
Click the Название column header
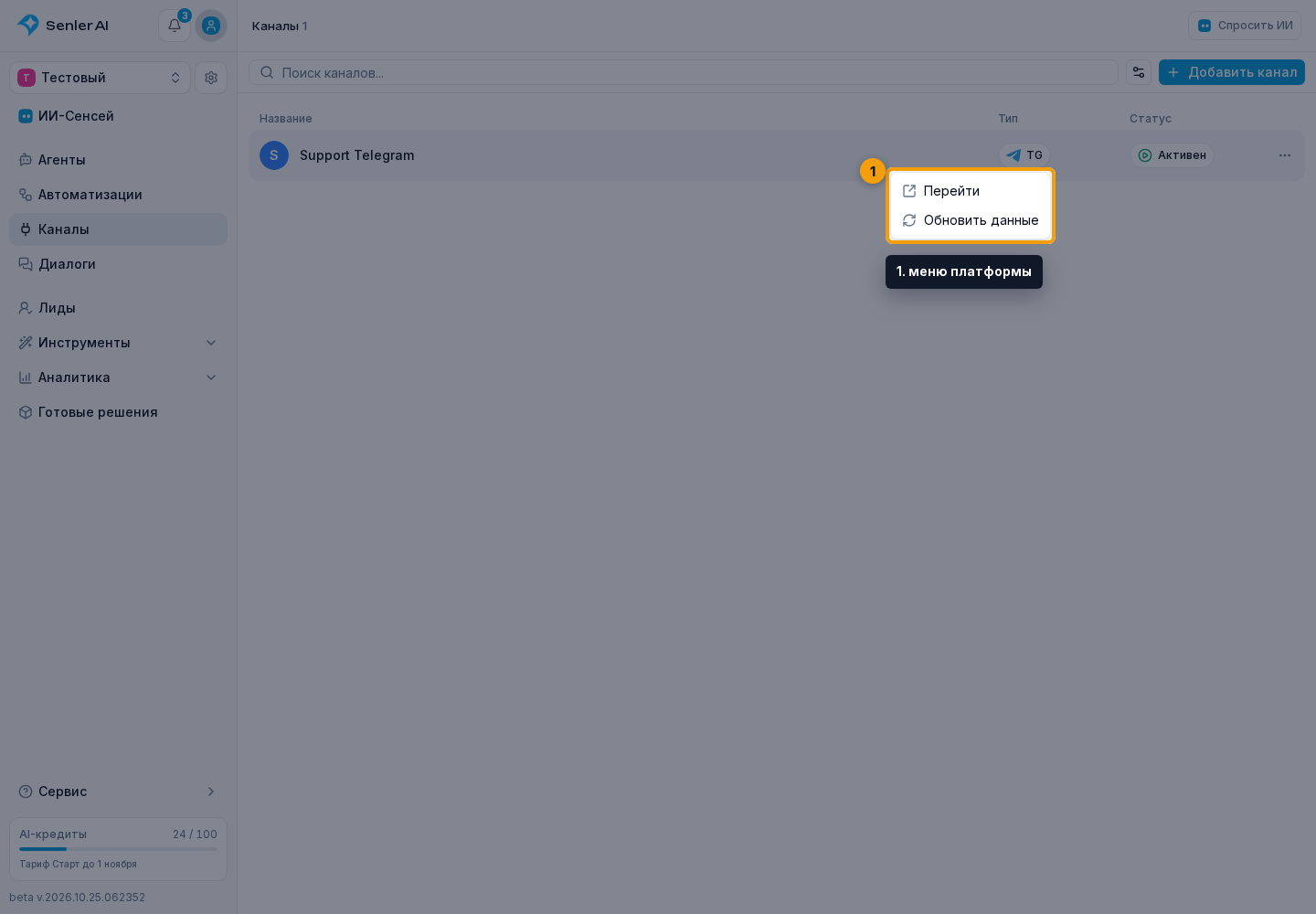[x=286, y=119]
